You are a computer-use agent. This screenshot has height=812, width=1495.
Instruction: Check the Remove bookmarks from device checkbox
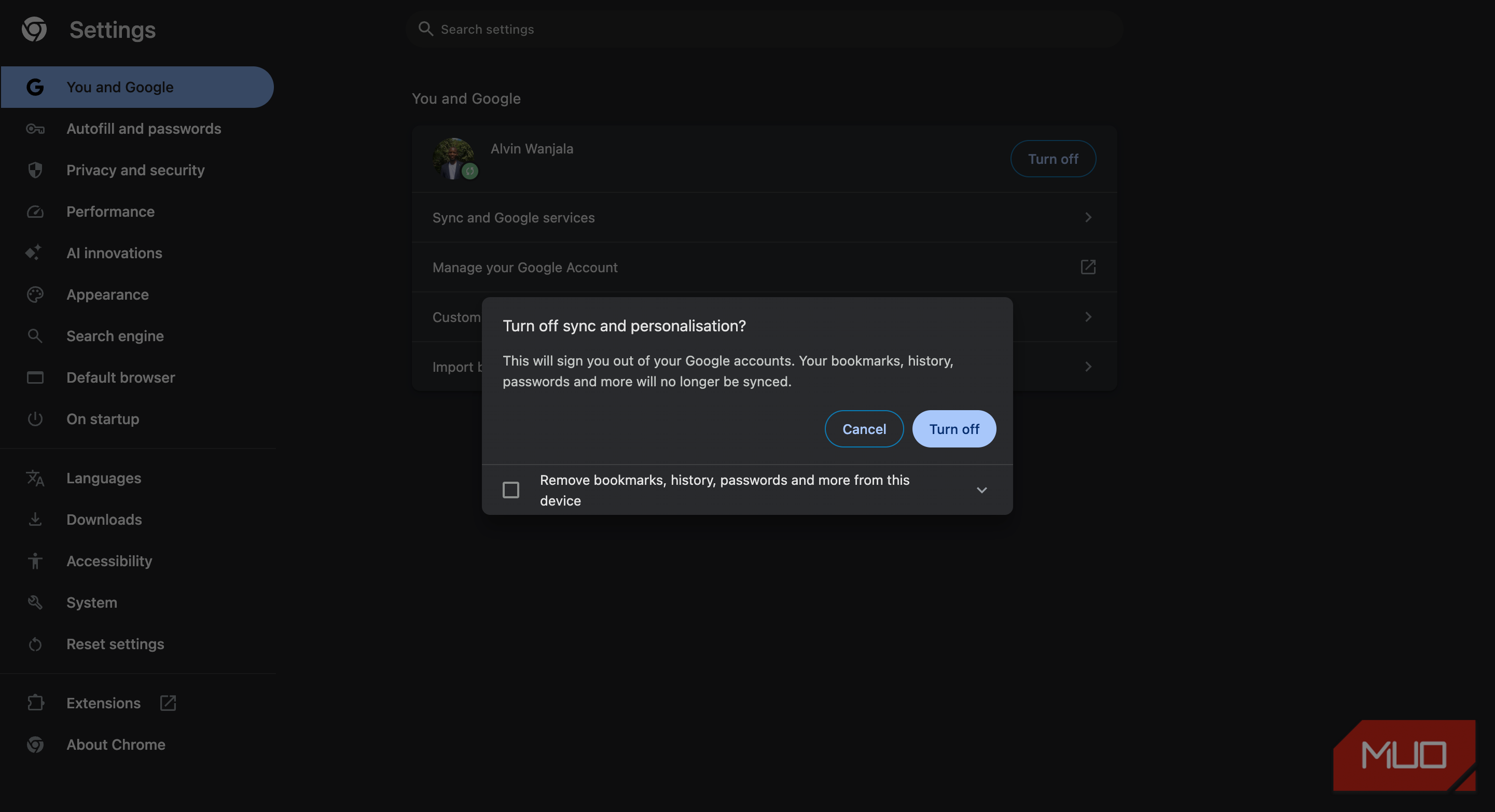coord(511,490)
